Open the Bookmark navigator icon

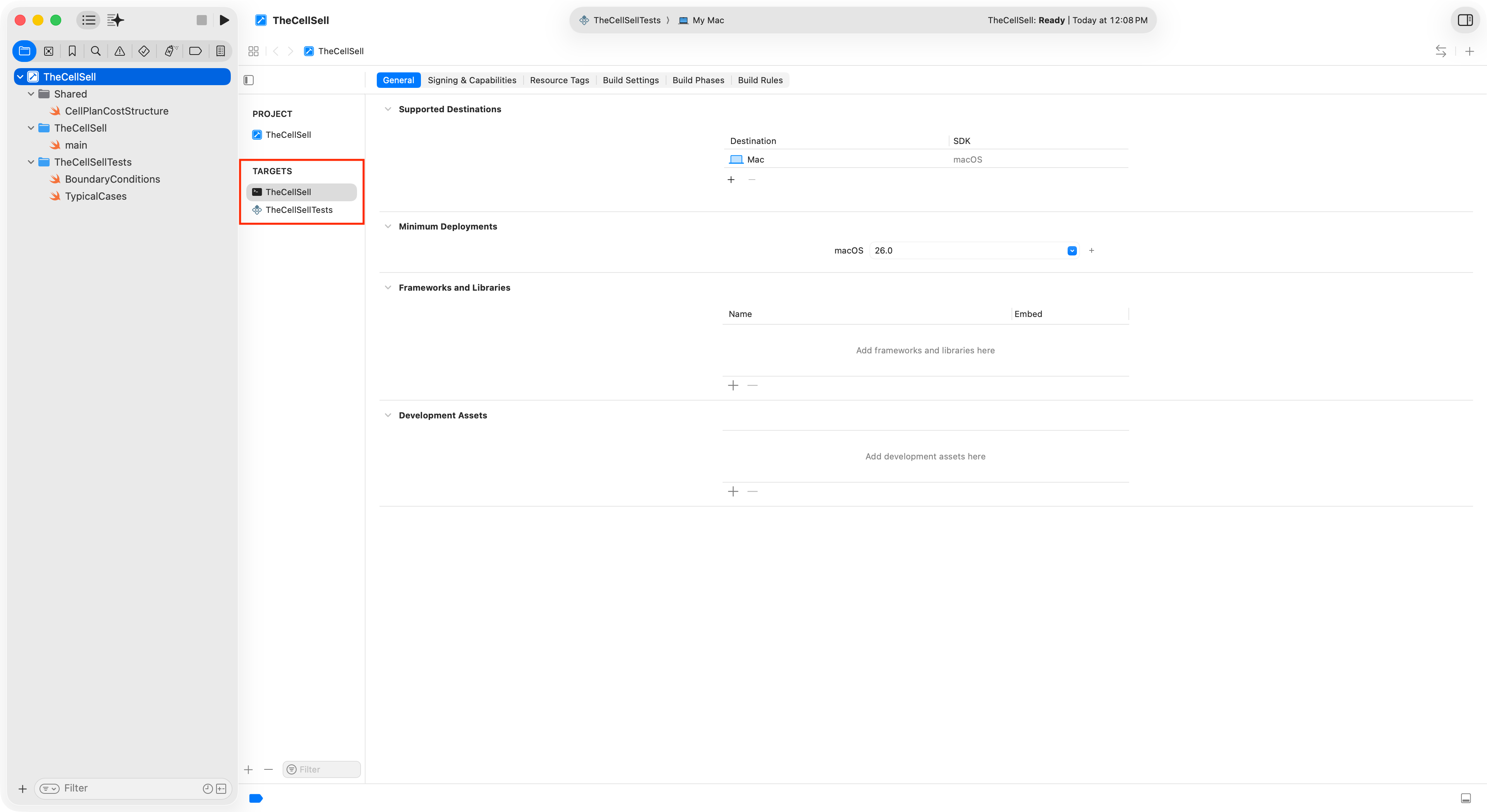(72, 51)
